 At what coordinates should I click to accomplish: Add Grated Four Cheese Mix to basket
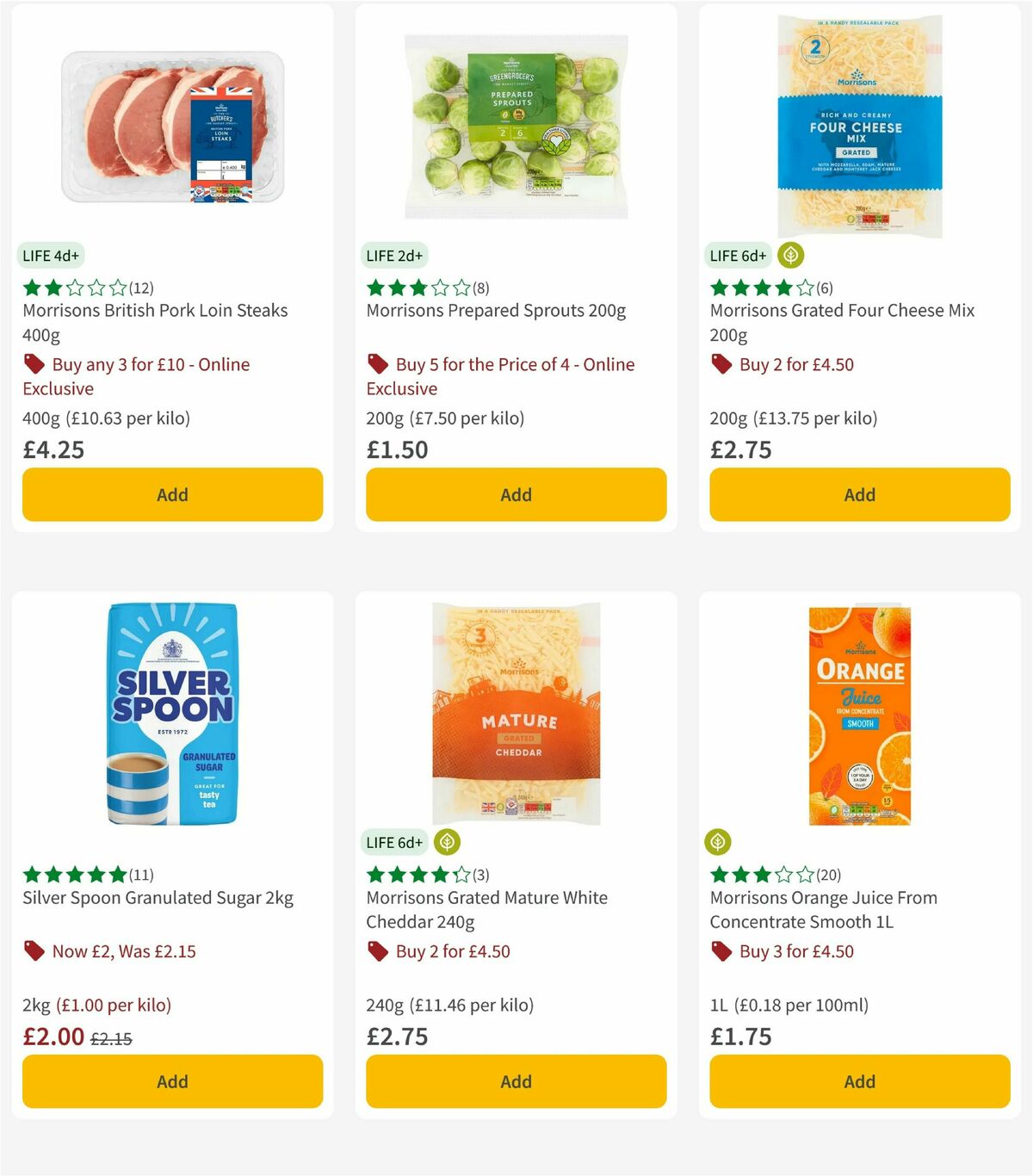tap(859, 494)
